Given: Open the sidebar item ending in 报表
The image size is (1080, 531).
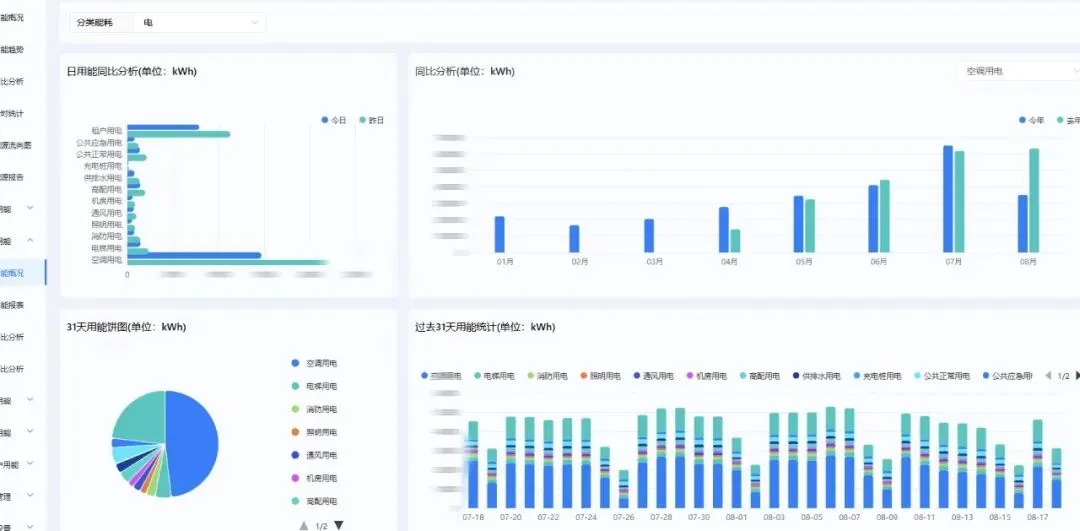Looking at the screenshot, I should 12,305.
